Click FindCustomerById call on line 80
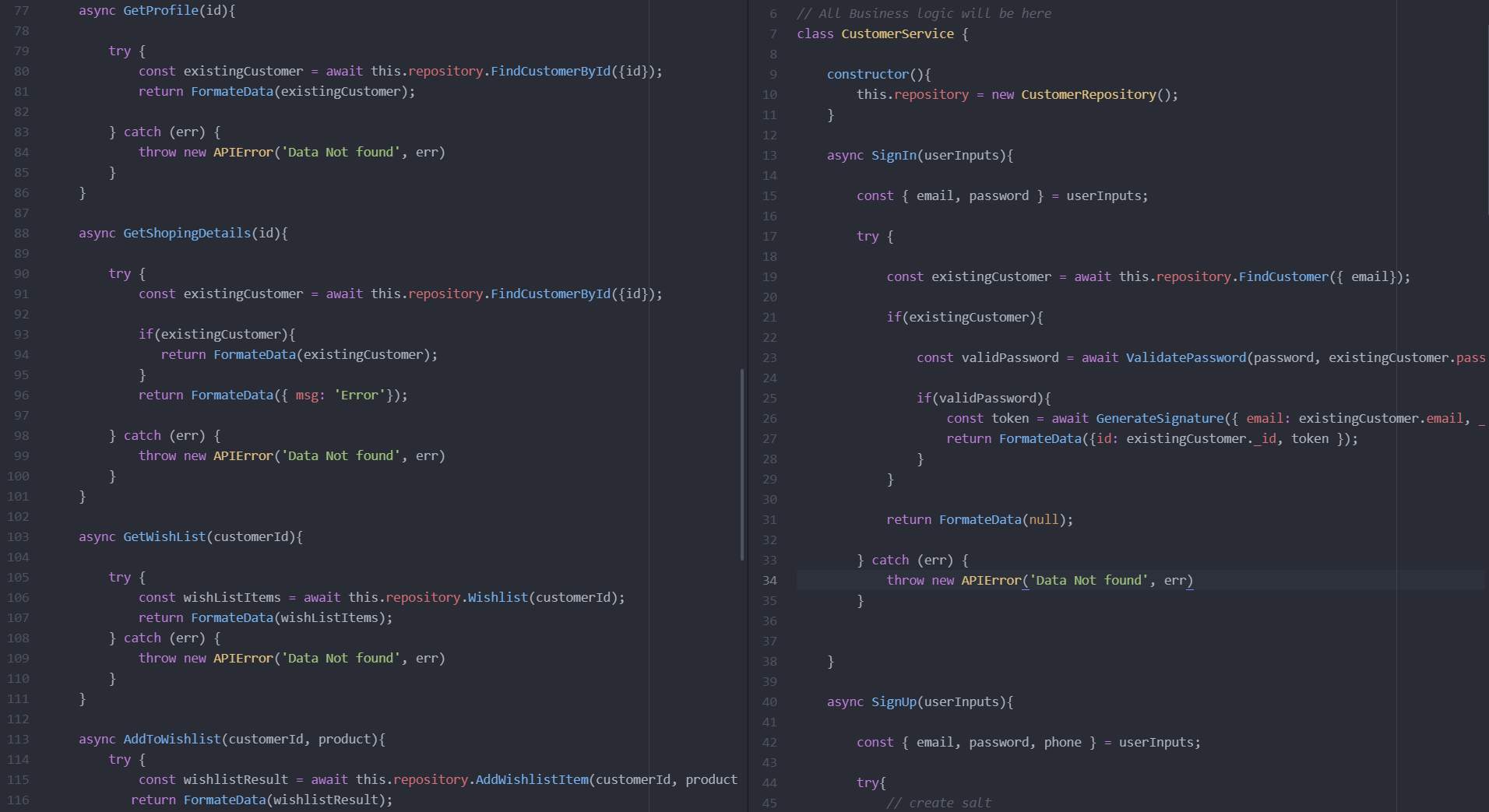The width and height of the screenshot is (1489, 812). click(551, 71)
